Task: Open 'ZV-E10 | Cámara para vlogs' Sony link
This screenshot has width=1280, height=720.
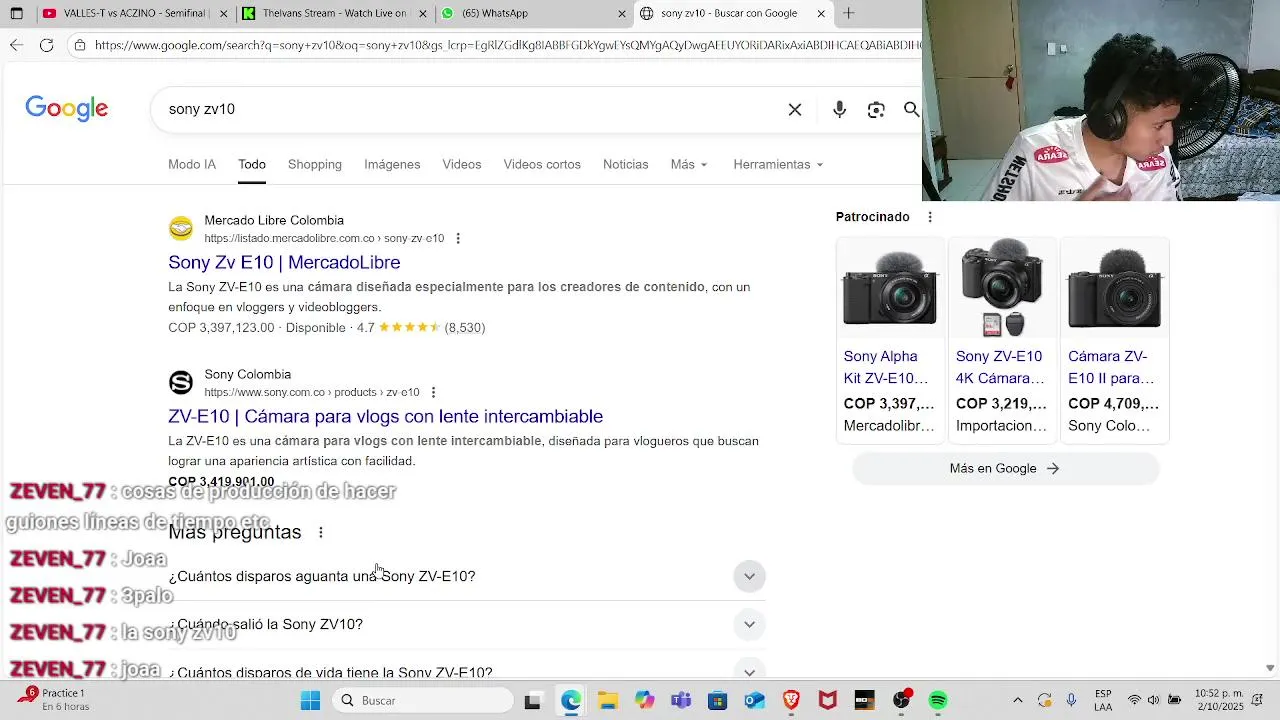Action: 385,417
